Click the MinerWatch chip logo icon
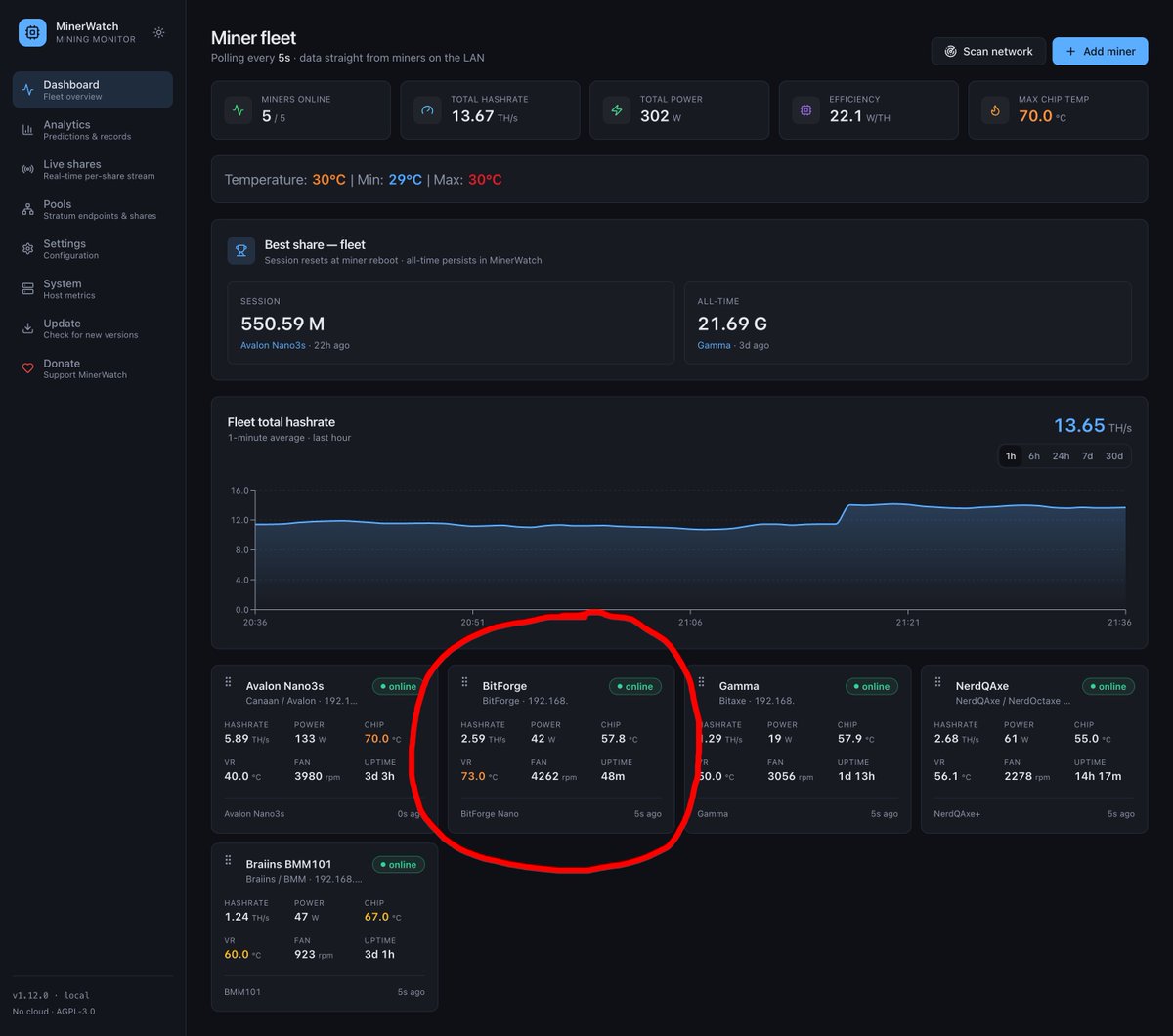This screenshot has height=1036, width=1173. tap(32, 32)
